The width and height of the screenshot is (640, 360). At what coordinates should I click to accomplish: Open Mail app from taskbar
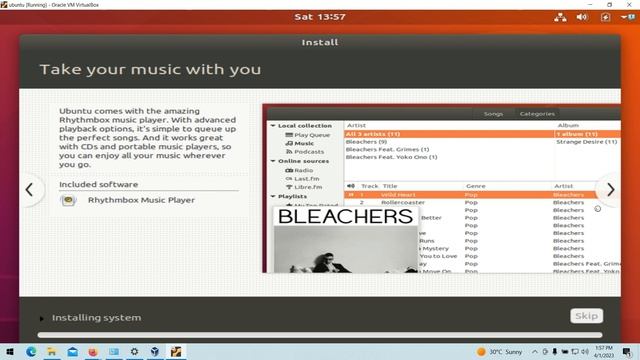coord(73,351)
